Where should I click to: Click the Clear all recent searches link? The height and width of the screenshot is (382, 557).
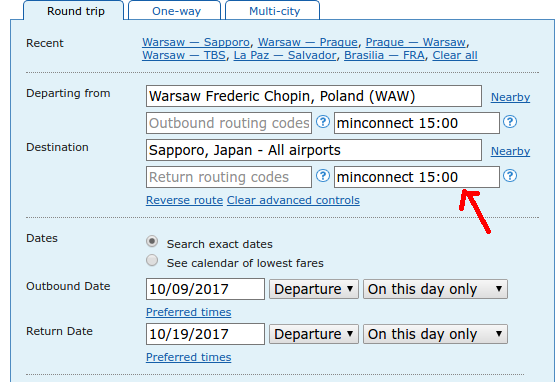[x=455, y=55]
